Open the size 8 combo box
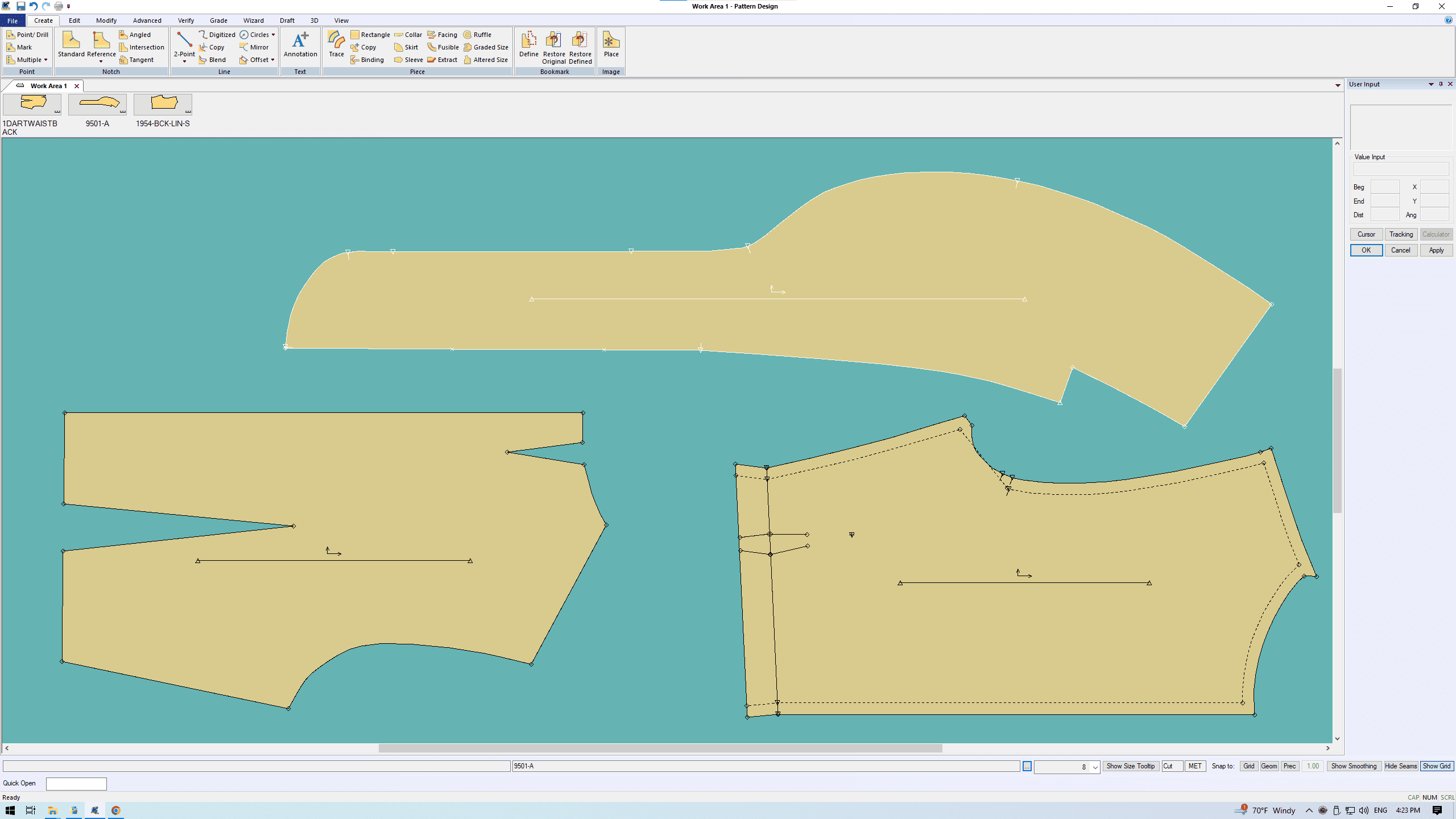1456x819 pixels. (1095, 767)
